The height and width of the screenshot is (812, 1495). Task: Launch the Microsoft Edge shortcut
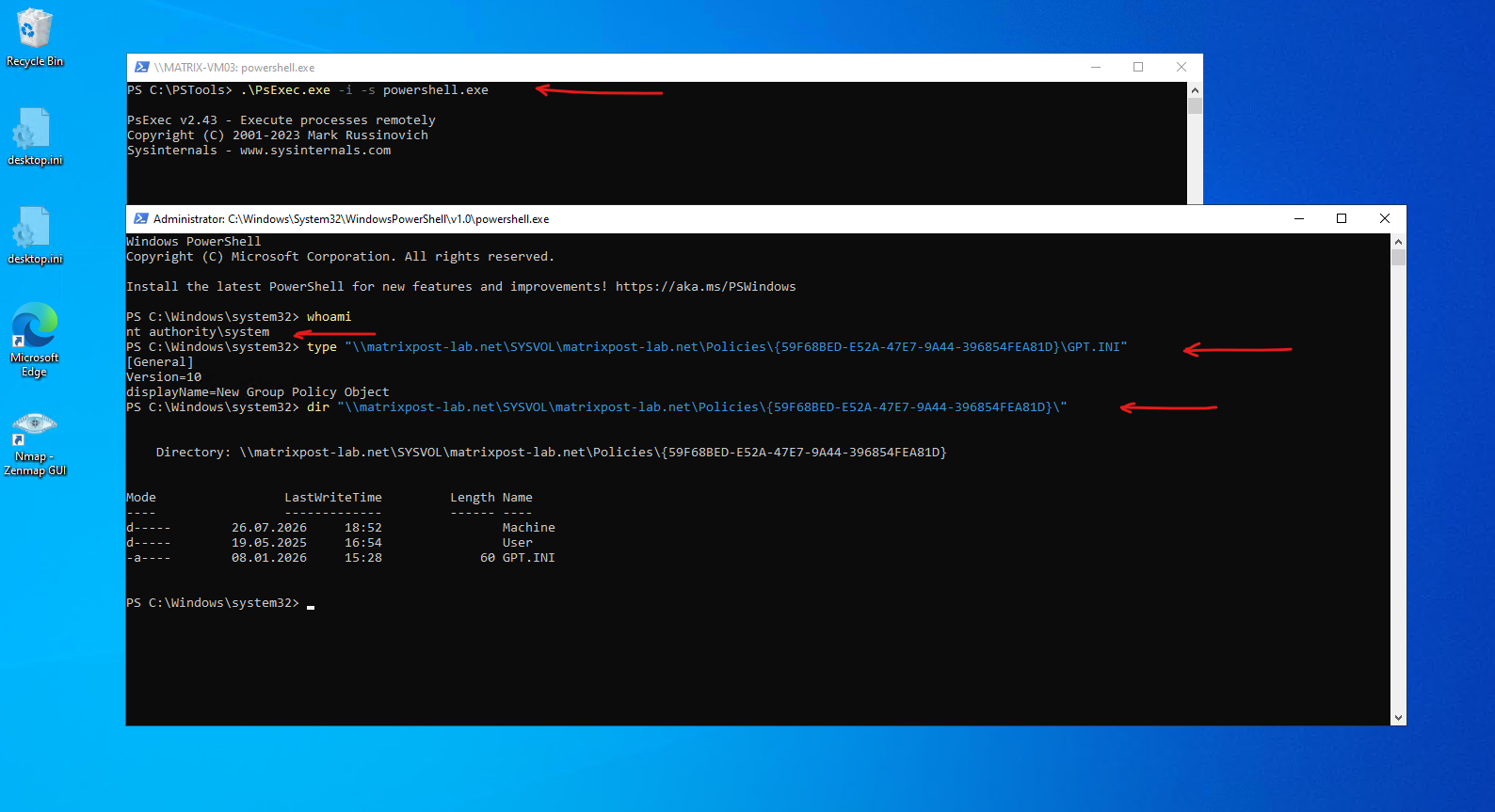tap(35, 340)
